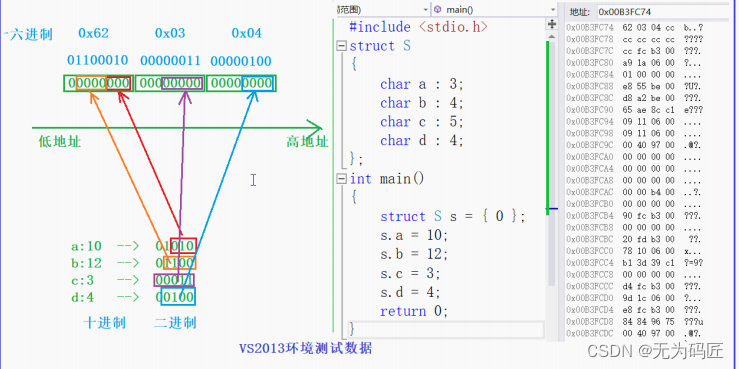Select memory row 0x00B3FCD0
This screenshot has width=739, height=369.
point(635,298)
